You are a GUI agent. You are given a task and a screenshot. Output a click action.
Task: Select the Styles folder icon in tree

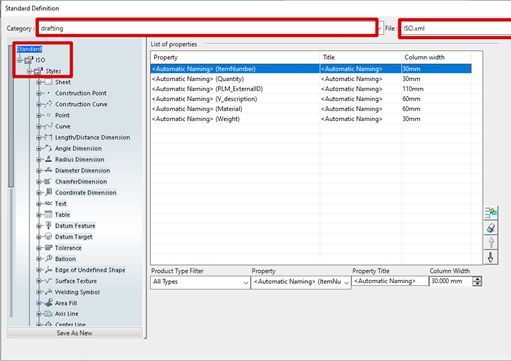click(x=38, y=71)
